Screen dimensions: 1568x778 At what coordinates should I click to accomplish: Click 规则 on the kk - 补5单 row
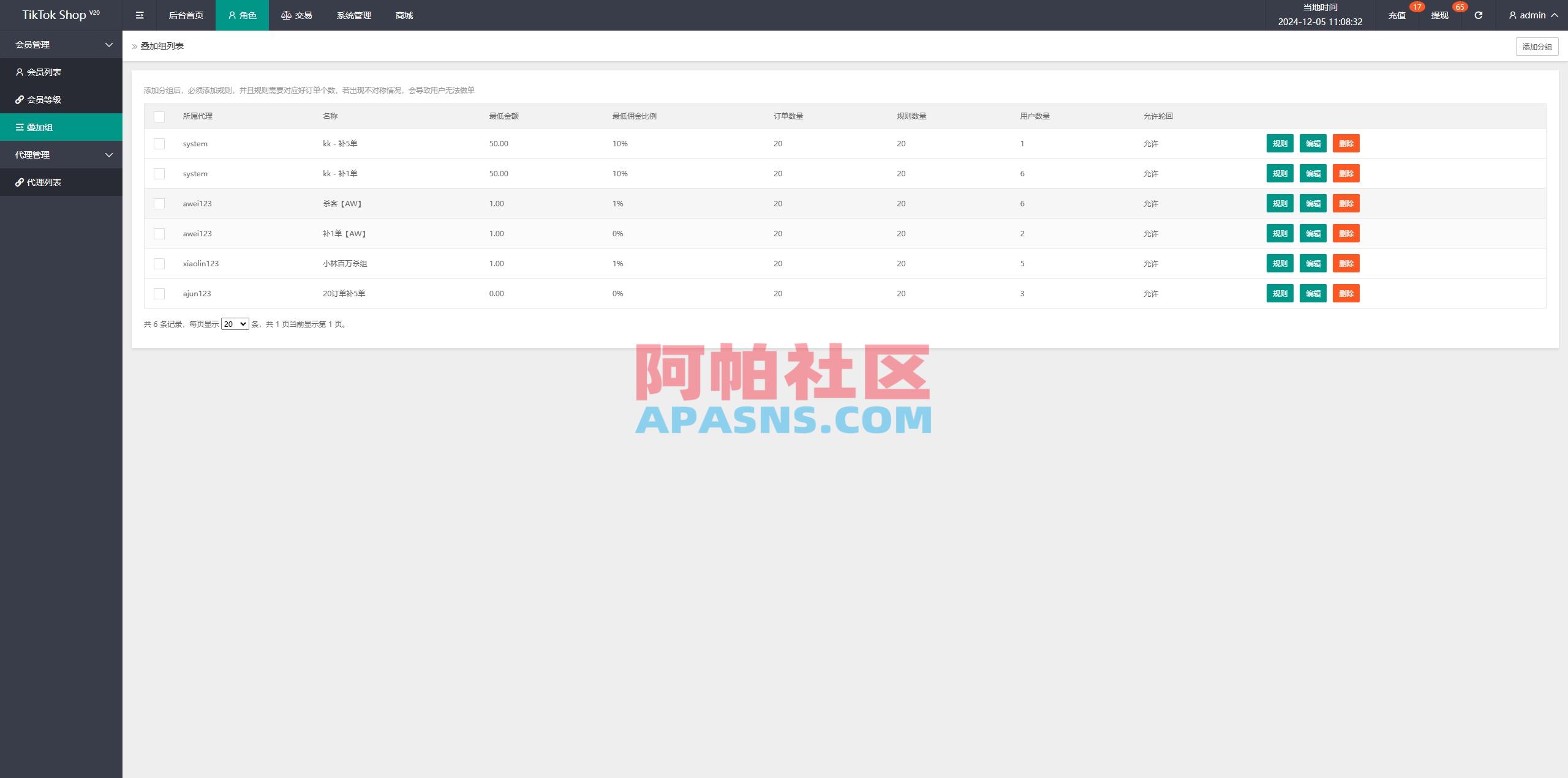(x=1280, y=143)
